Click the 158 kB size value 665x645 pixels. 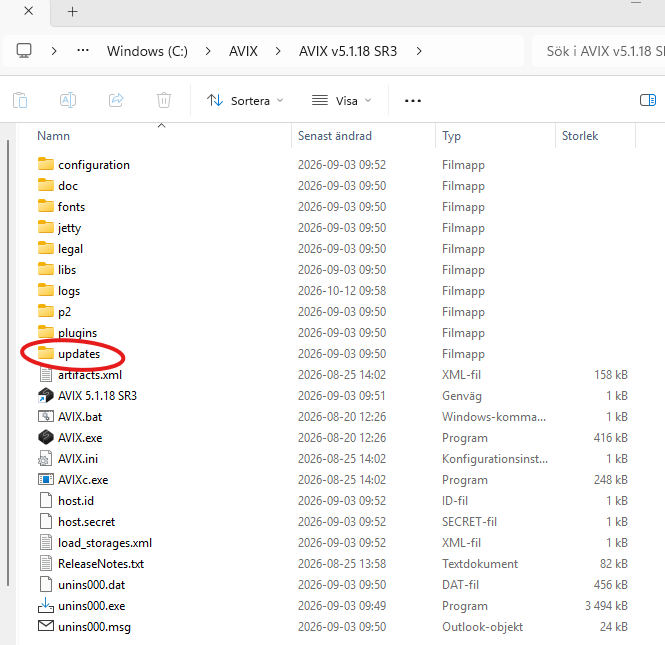(611, 374)
